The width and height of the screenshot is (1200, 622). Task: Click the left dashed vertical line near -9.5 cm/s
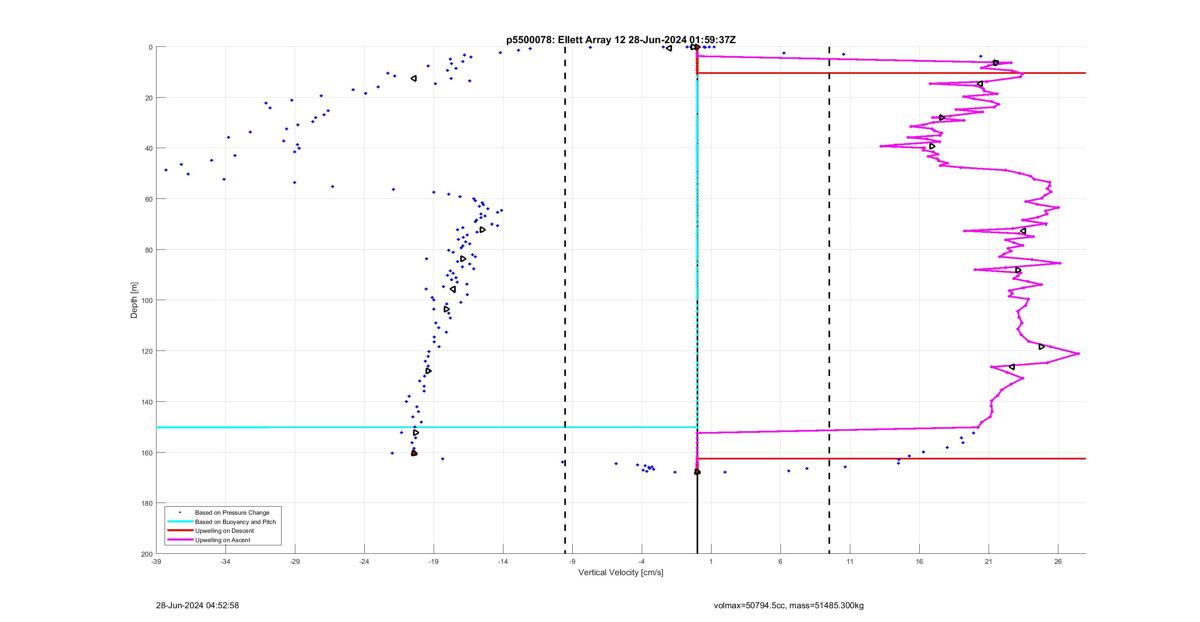[x=565, y=300]
